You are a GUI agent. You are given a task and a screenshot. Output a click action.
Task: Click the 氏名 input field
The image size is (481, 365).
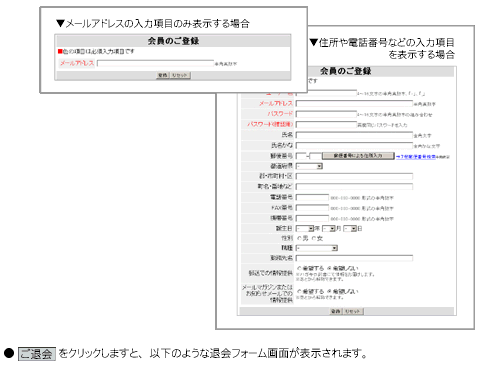(x=354, y=135)
